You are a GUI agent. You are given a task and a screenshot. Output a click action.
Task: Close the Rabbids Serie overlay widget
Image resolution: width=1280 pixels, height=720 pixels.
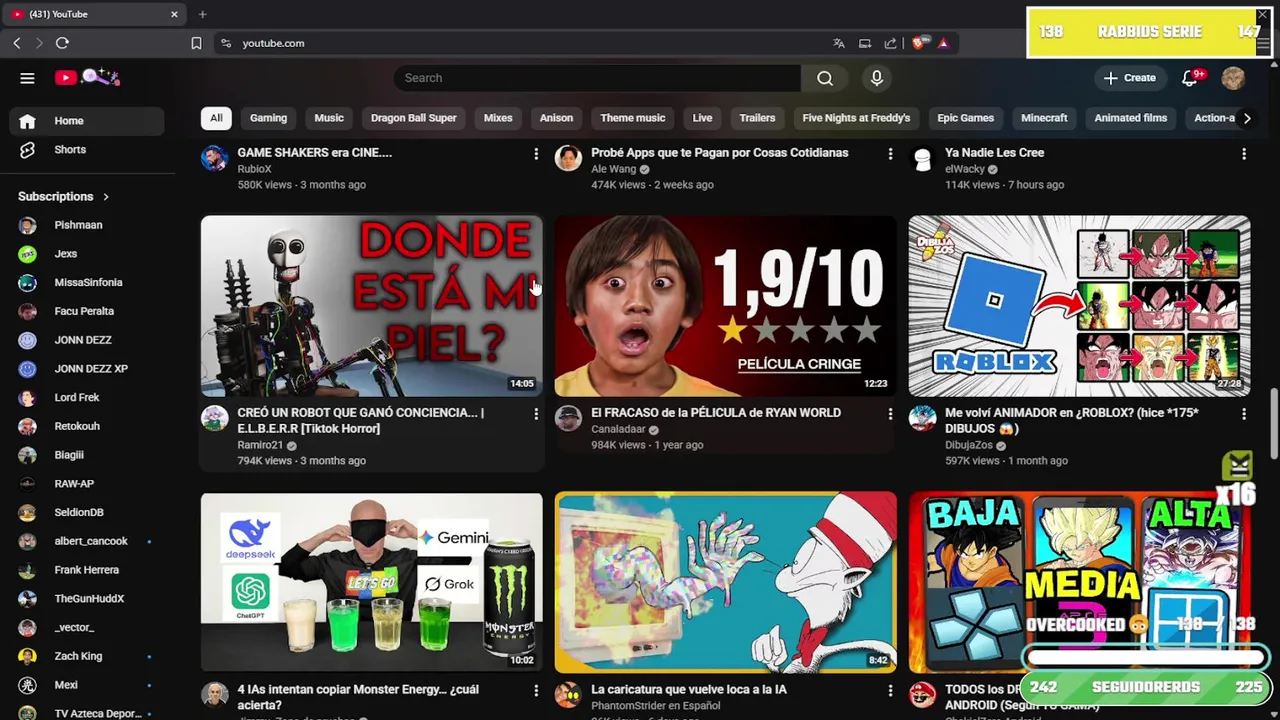[x=1262, y=15]
